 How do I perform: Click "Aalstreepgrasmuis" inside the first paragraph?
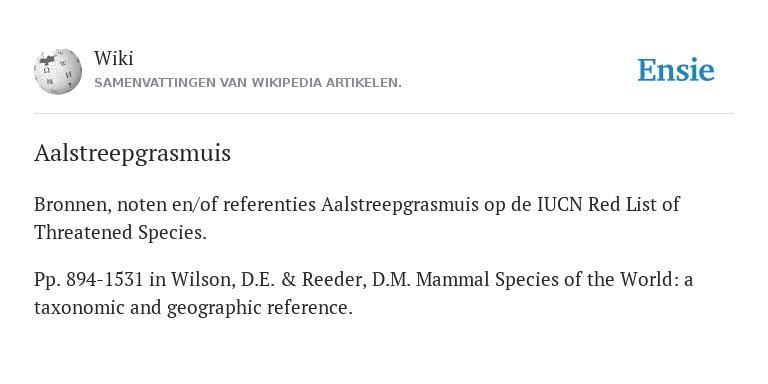coord(400,204)
